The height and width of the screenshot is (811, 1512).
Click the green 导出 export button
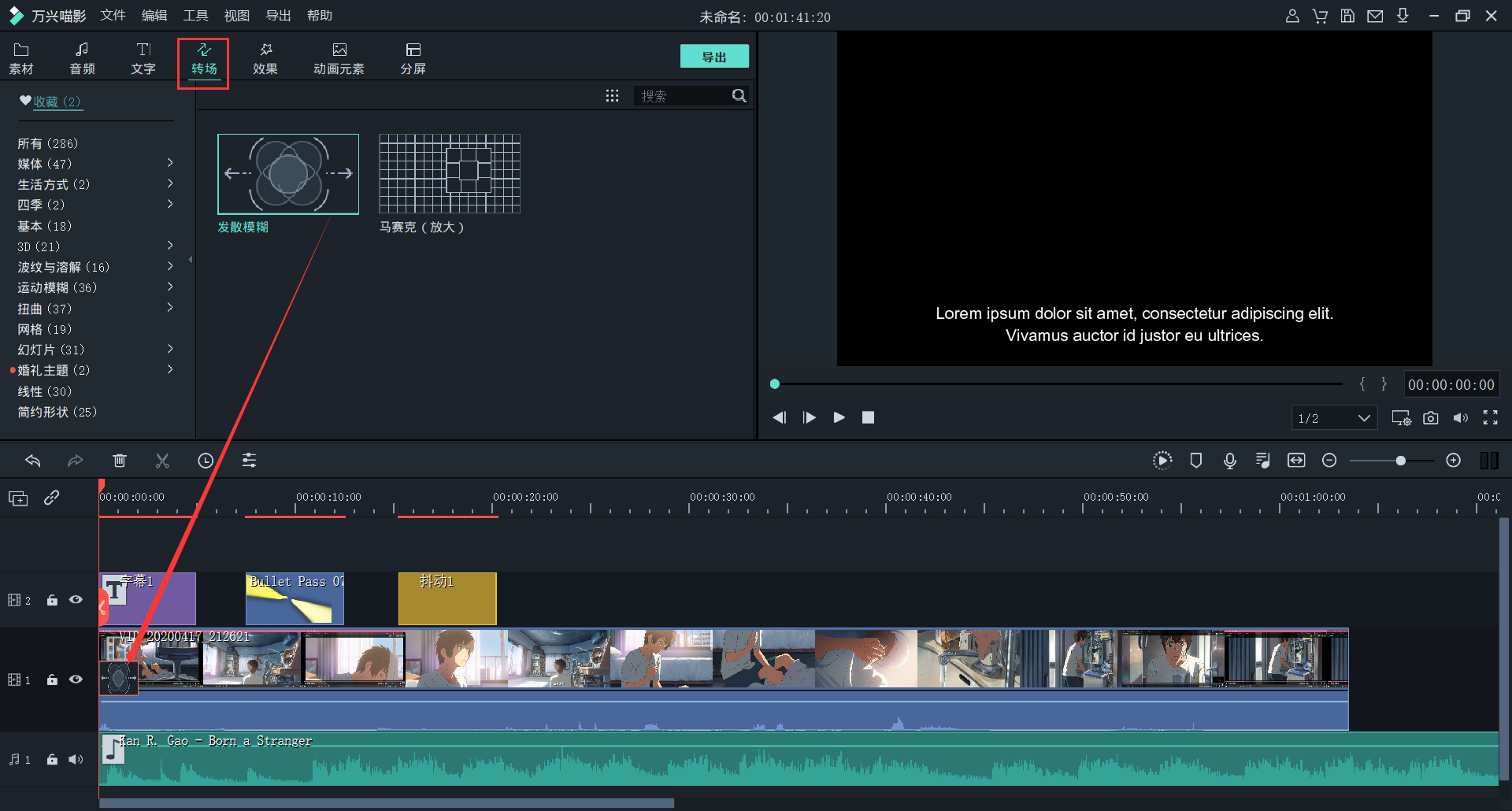click(713, 57)
